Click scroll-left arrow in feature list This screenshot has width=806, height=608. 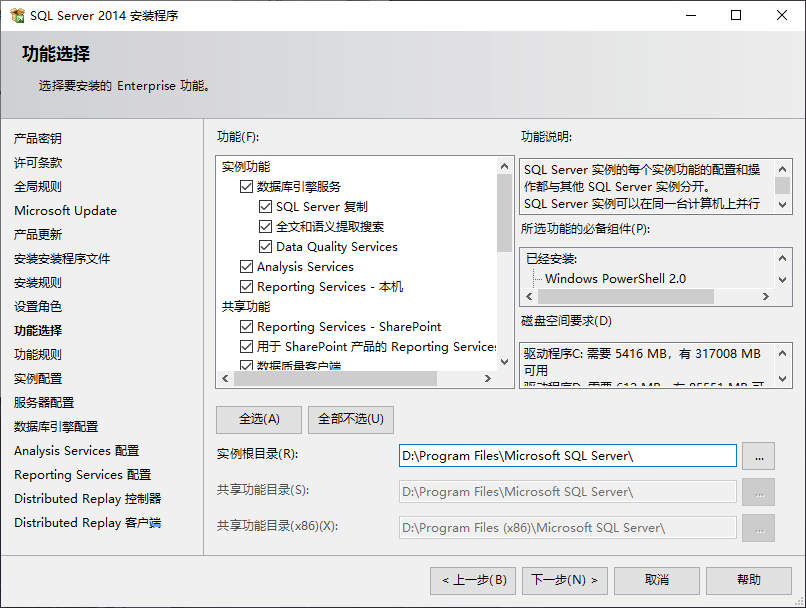225,379
